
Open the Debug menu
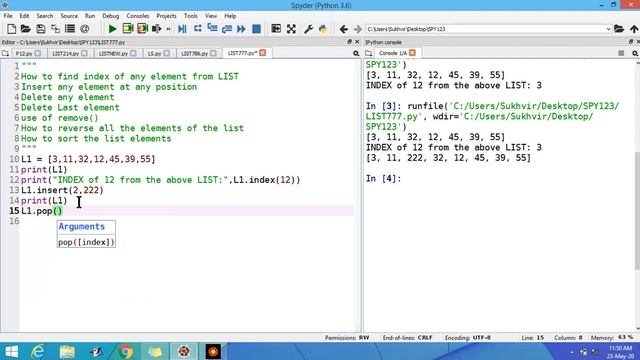pos(110,16)
